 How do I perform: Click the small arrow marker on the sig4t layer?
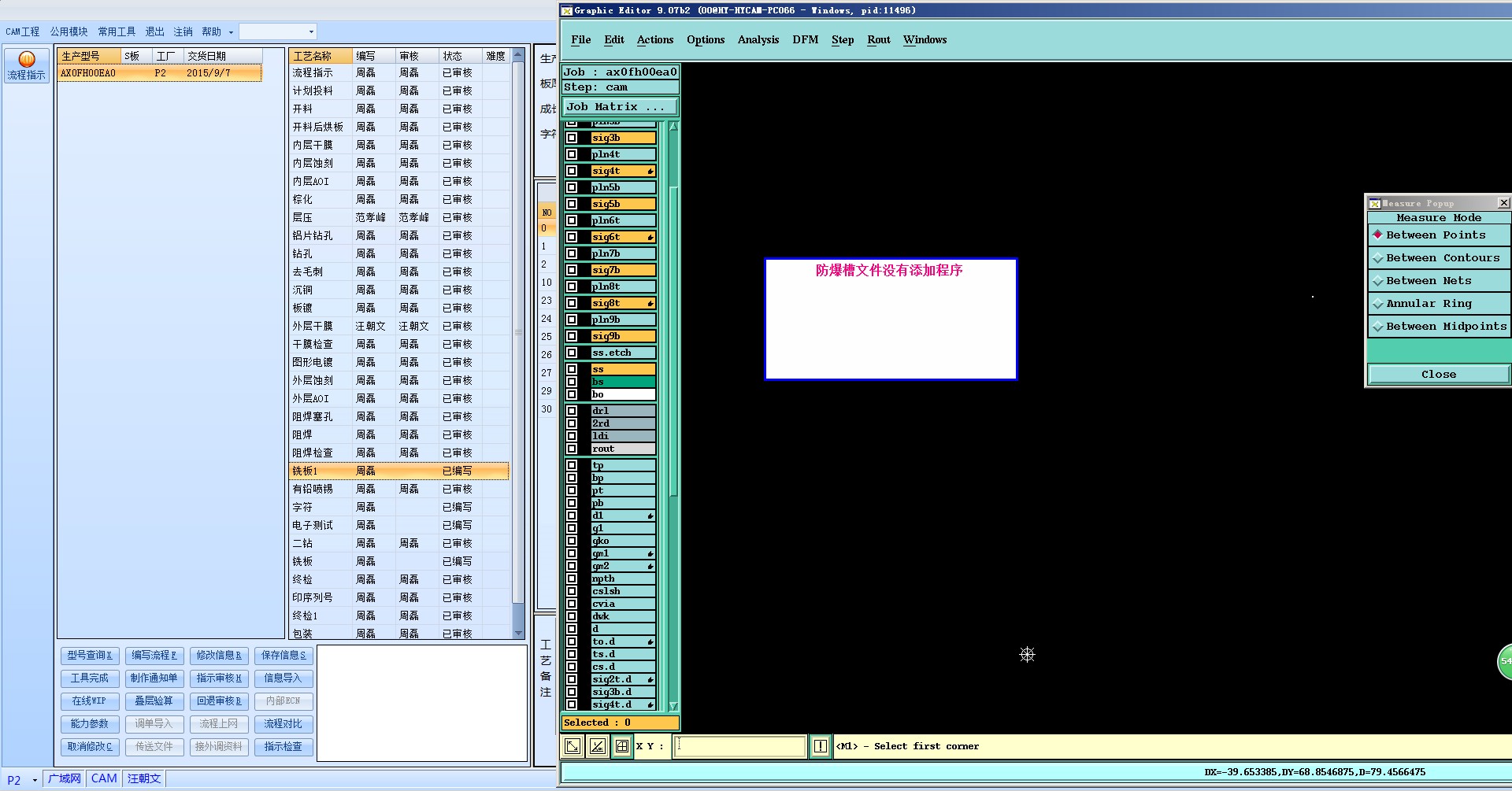pyautogui.click(x=650, y=171)
